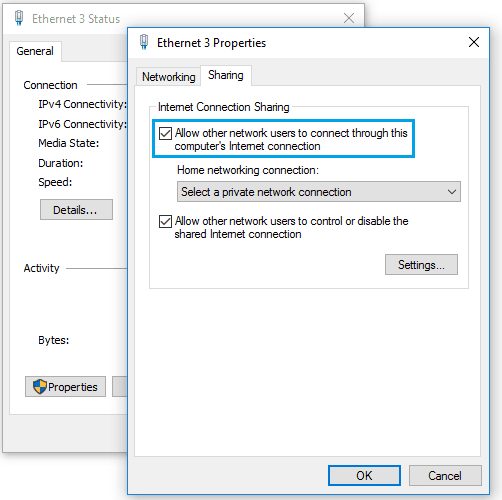Click the shield icon on Properties button
This screenshot has height=500, width=502.
click(x=40, y=387)
